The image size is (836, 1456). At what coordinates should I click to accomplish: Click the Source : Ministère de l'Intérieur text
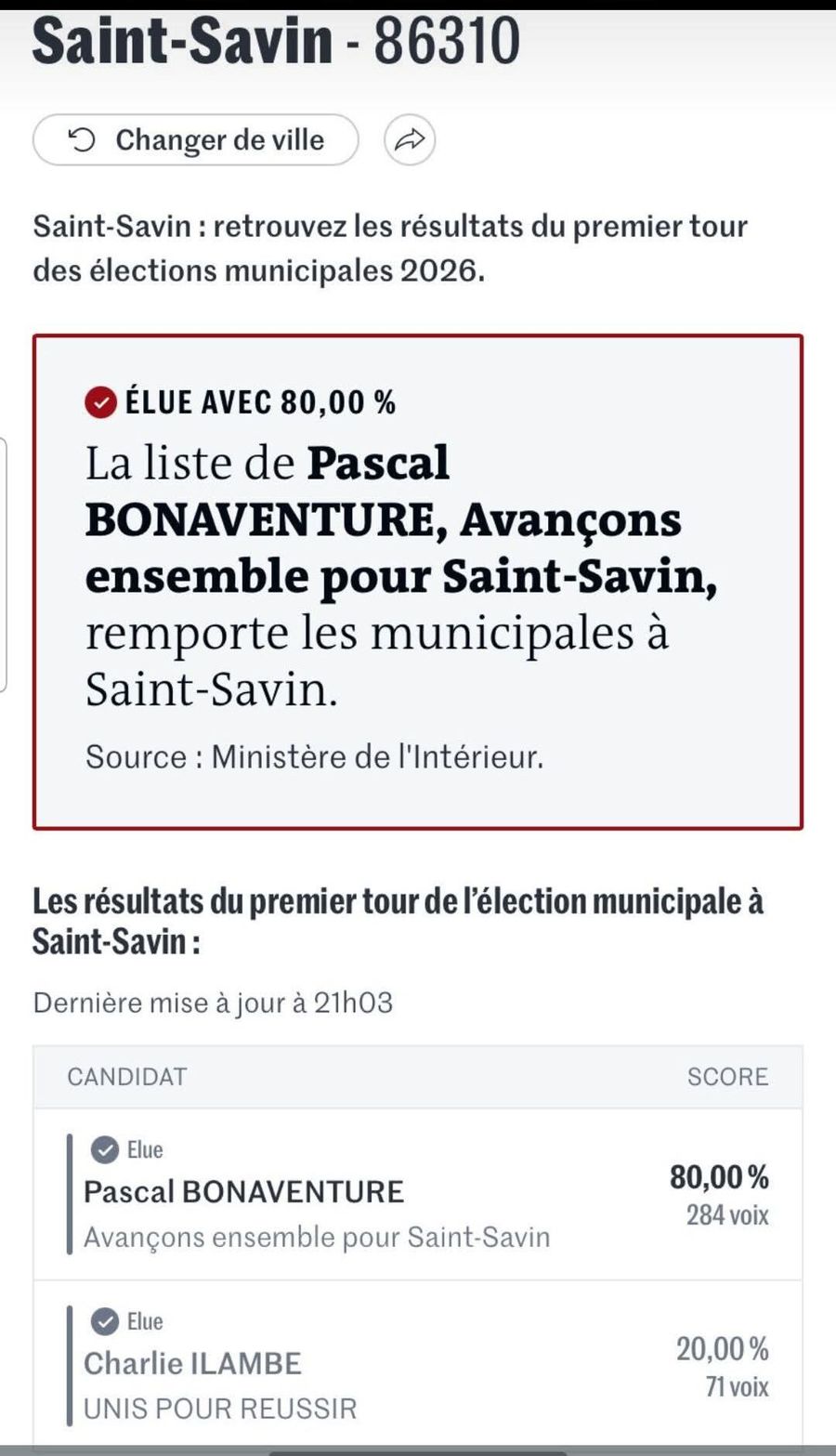pos(314,757)
